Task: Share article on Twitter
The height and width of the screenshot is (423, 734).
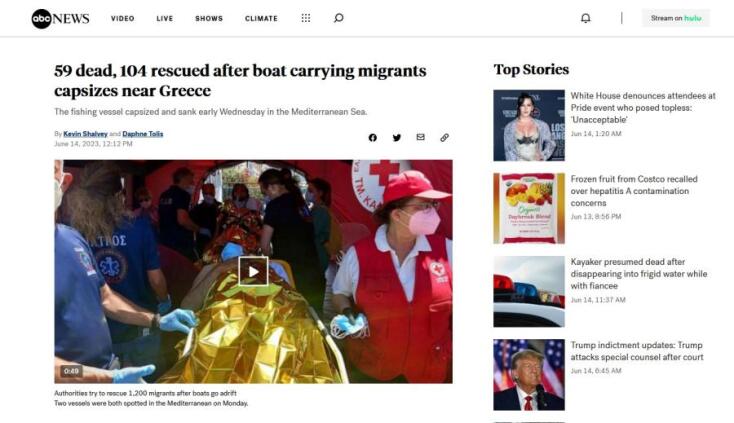Action: click(x=397, y=138)
